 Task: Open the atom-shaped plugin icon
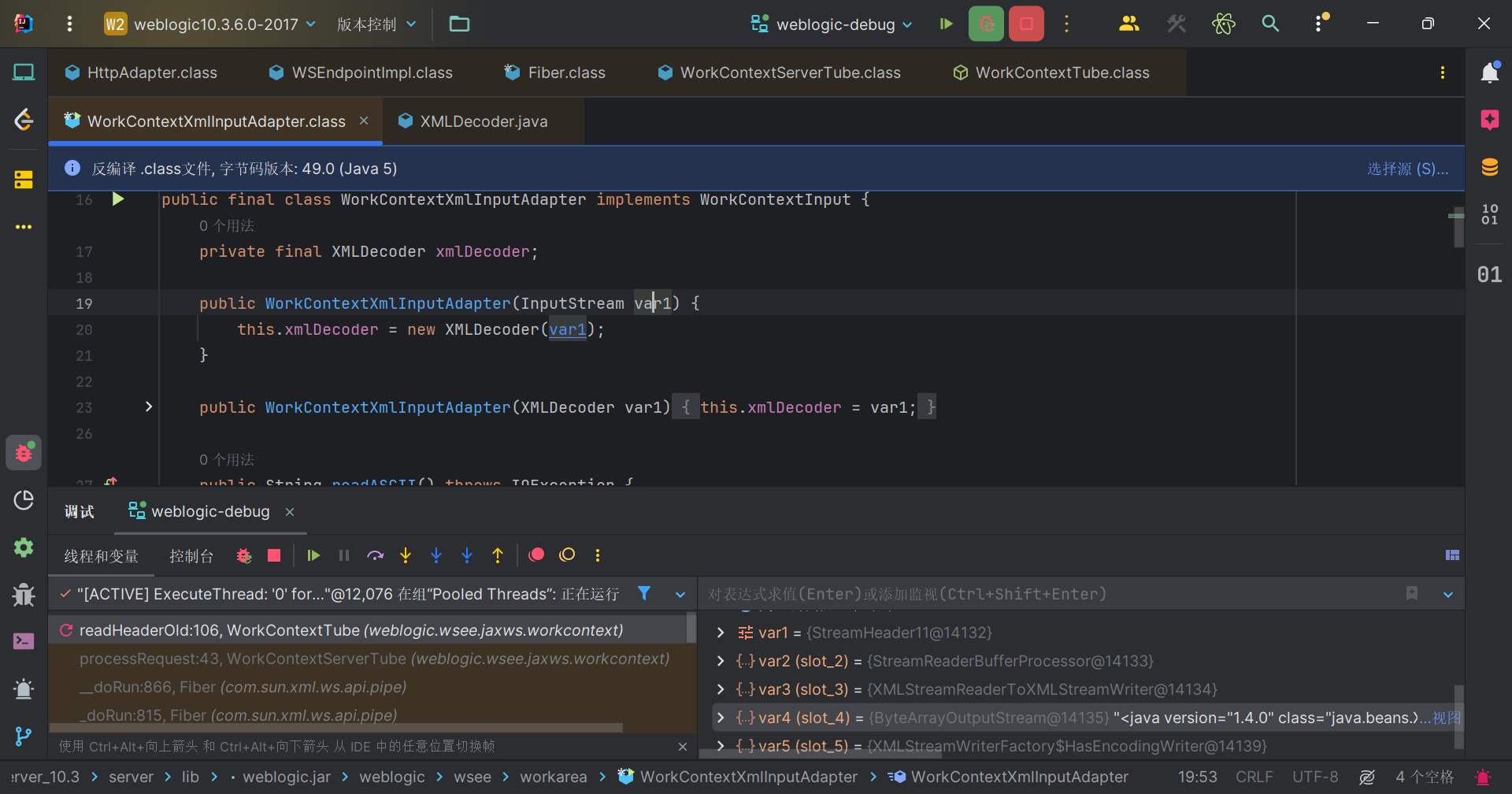pos(1223,24)
